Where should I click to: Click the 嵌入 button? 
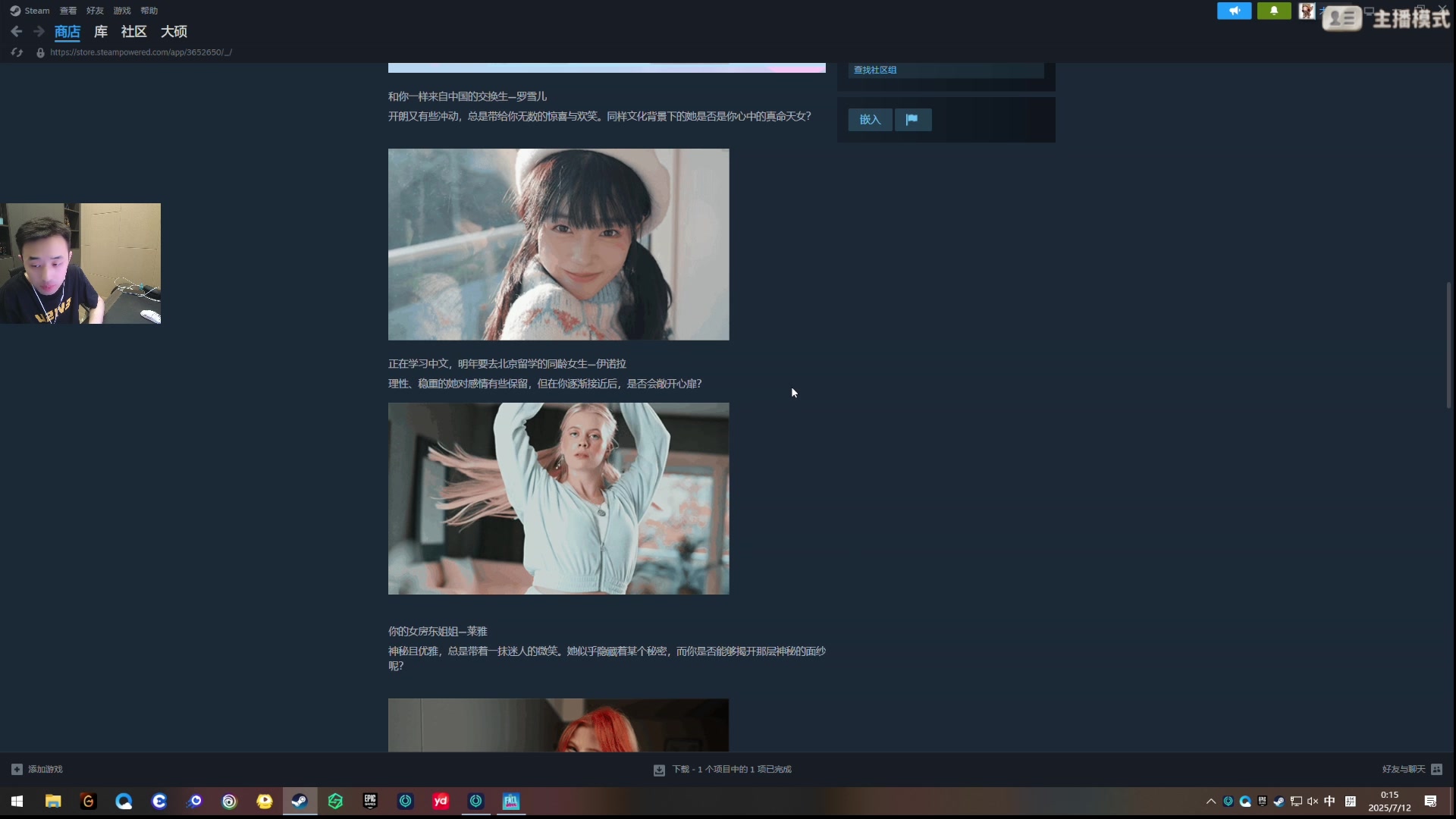870,120
